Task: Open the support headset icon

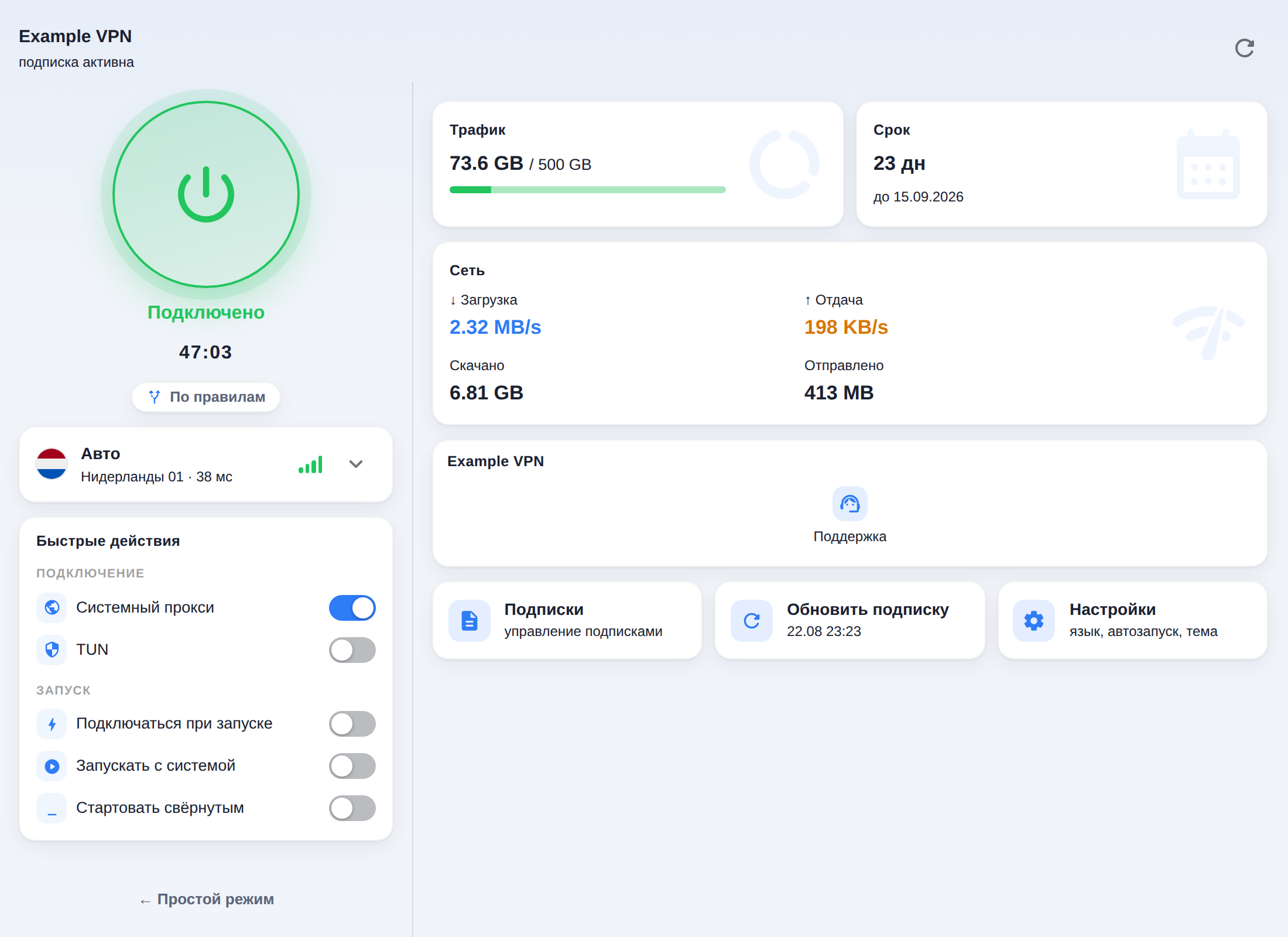Action: click(x=849, y=504)
